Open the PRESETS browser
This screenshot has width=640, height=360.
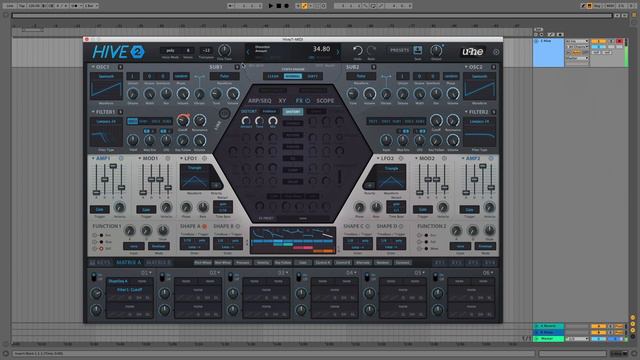(x=399, y=50)
